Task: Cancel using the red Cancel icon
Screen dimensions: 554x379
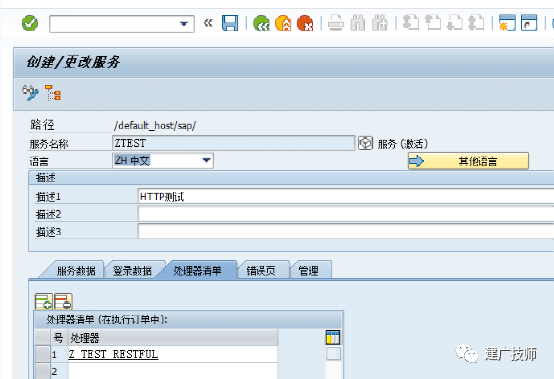Action: (305, 23)
